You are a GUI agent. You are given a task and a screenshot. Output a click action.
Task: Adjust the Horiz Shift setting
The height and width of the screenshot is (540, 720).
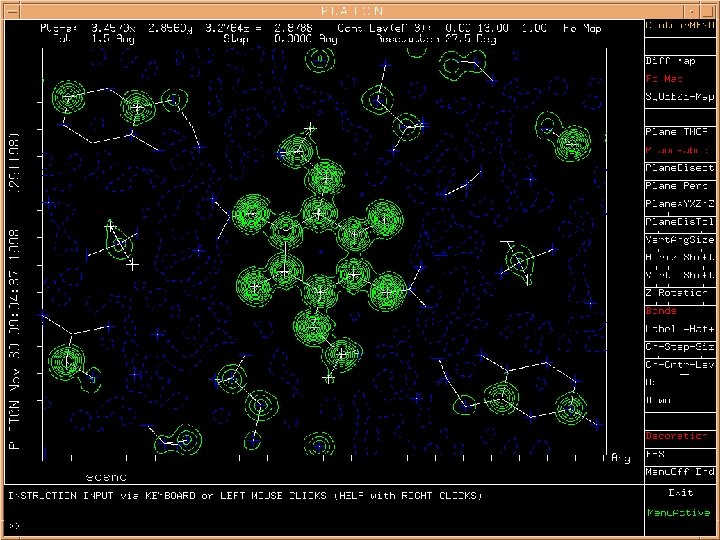point(681,257)
